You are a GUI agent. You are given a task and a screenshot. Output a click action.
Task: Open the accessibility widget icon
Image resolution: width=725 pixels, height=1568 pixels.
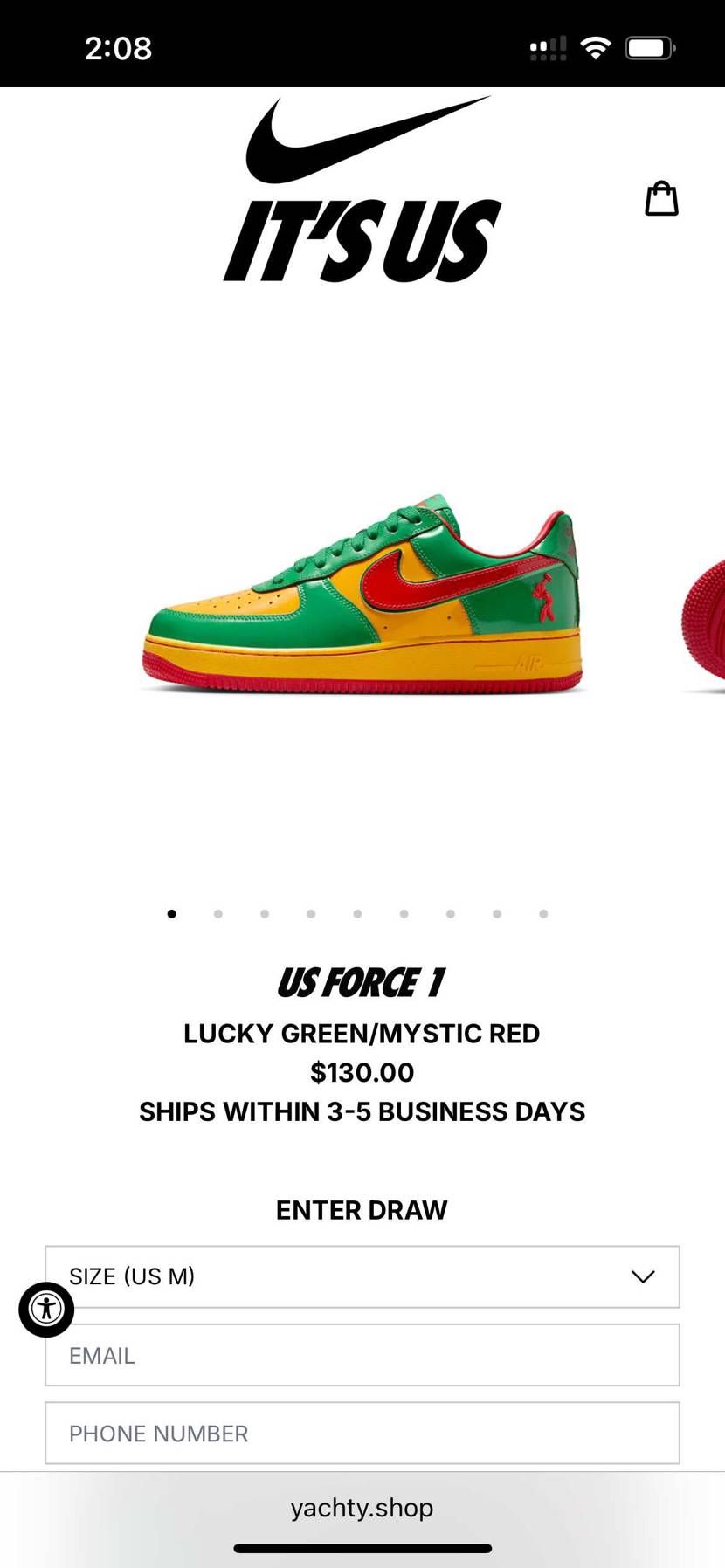tap(46, 1309)
